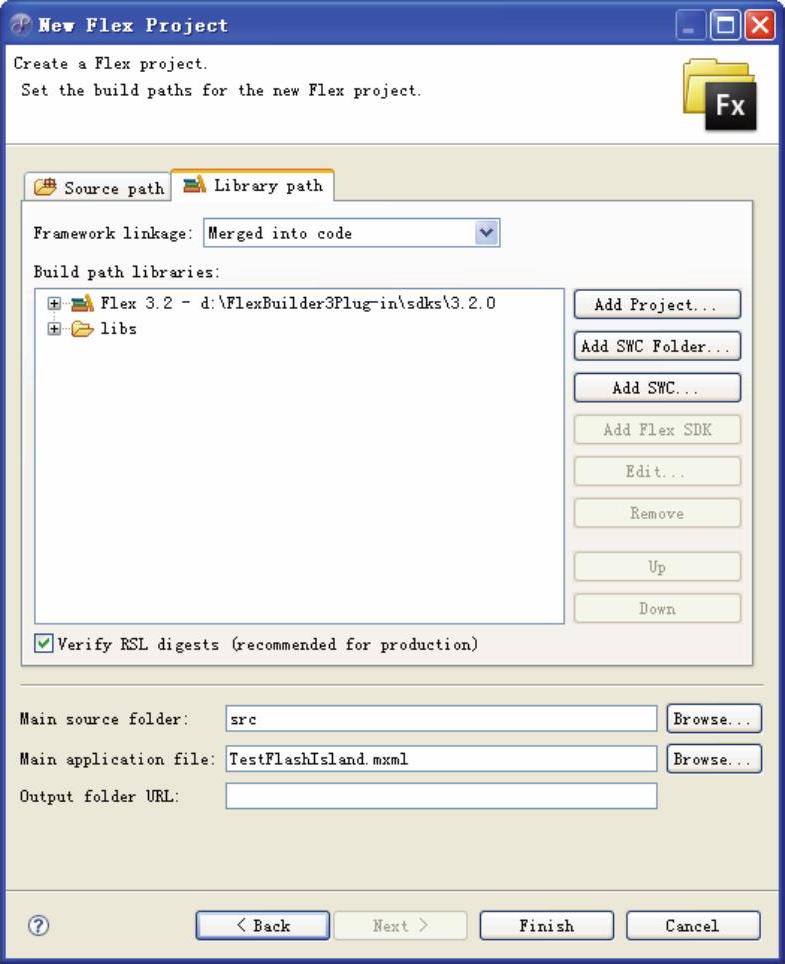Click the Fx folder wizard image
The width and height of the screenshot is (785, 964).
[x=720, y=95]
